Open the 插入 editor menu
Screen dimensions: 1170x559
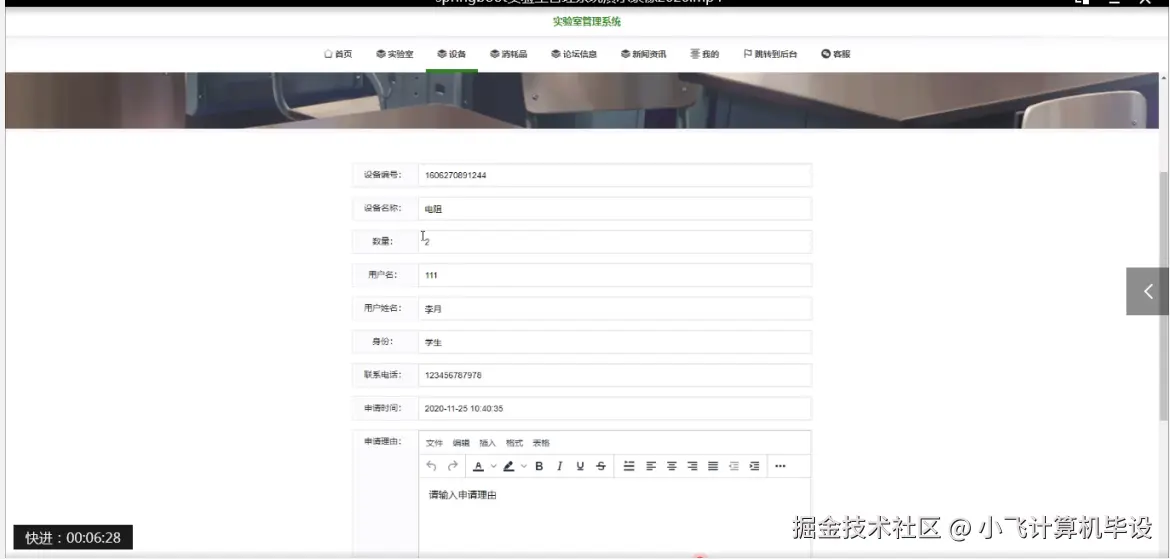click(487, 443)
